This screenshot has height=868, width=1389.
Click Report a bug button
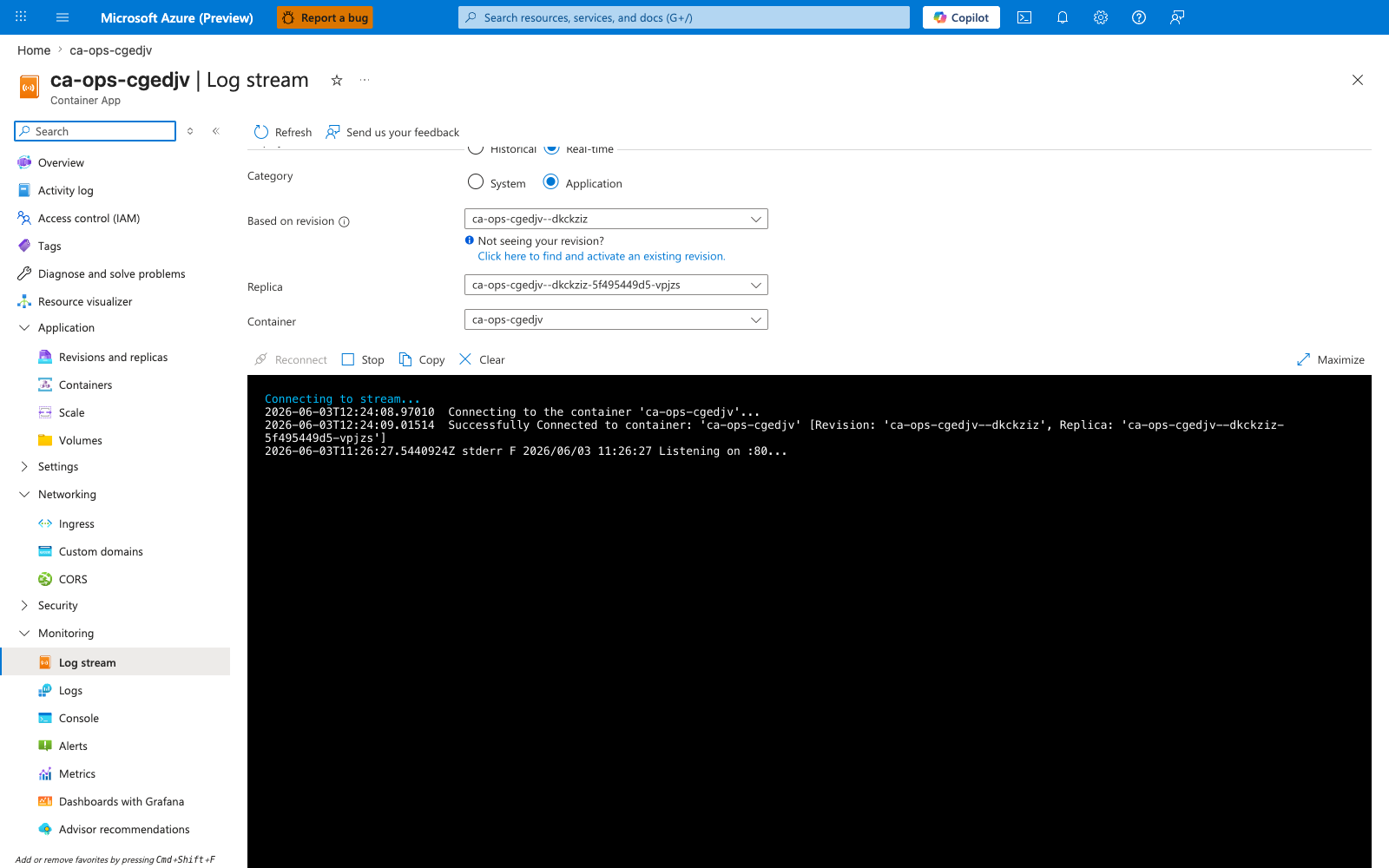tap(325, 17)
